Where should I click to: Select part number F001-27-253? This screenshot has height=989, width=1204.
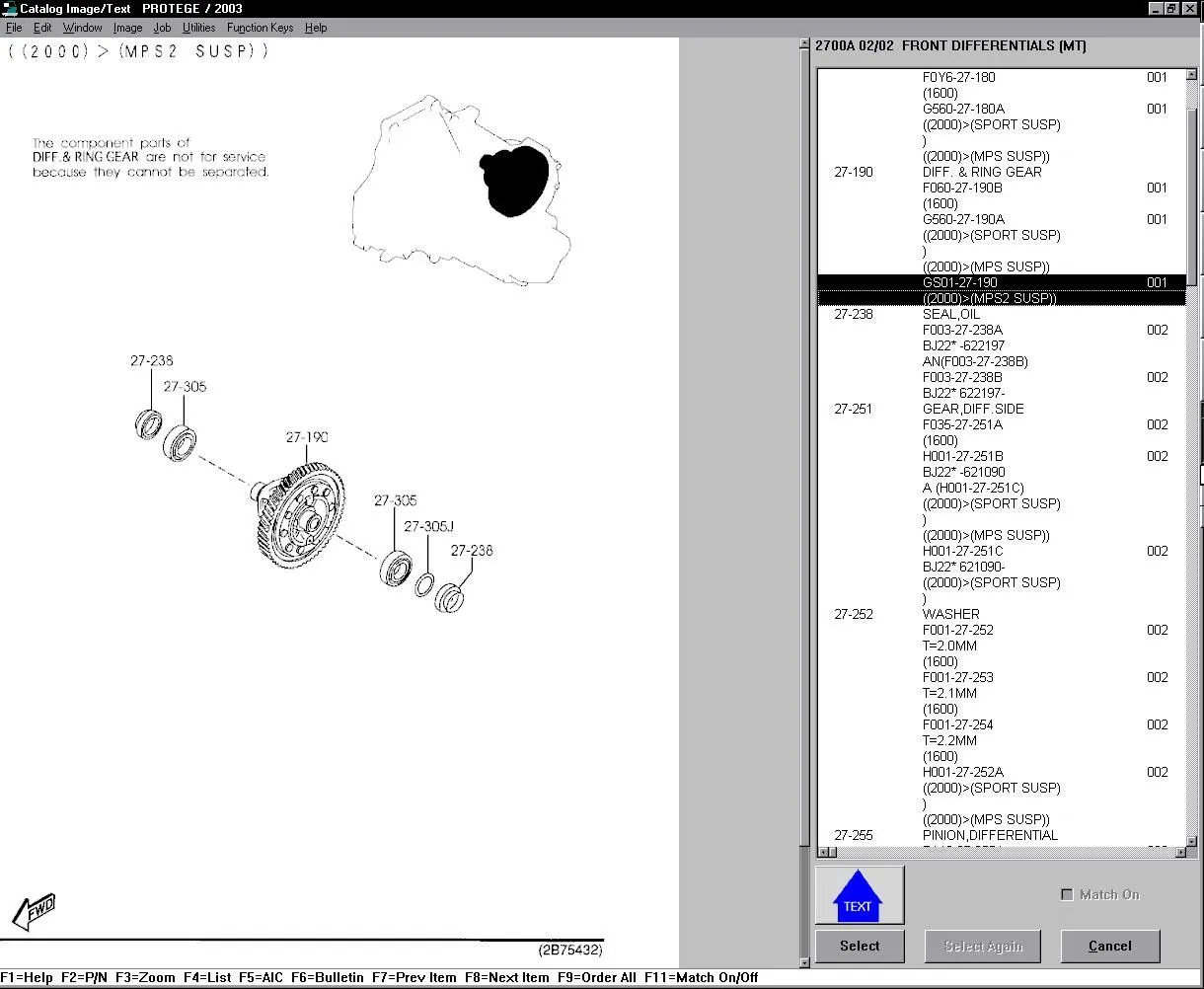(958, 677)
